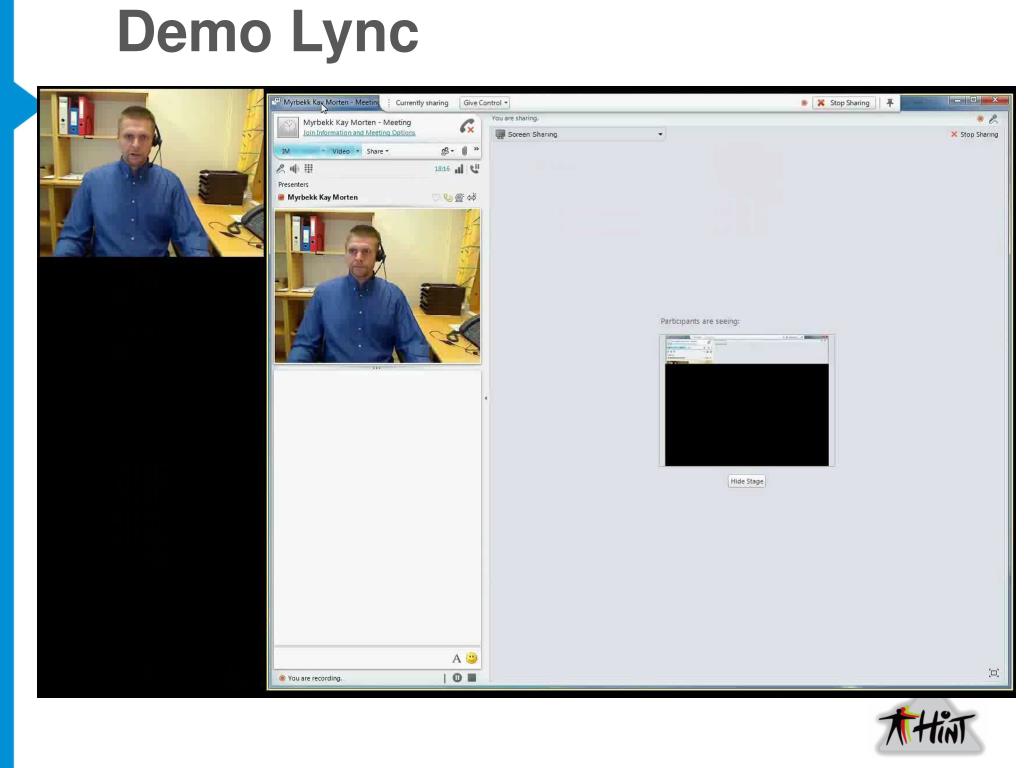Open Join Information and Meeting Options link
Screen dimensions: 1024x768
[359, 133]
